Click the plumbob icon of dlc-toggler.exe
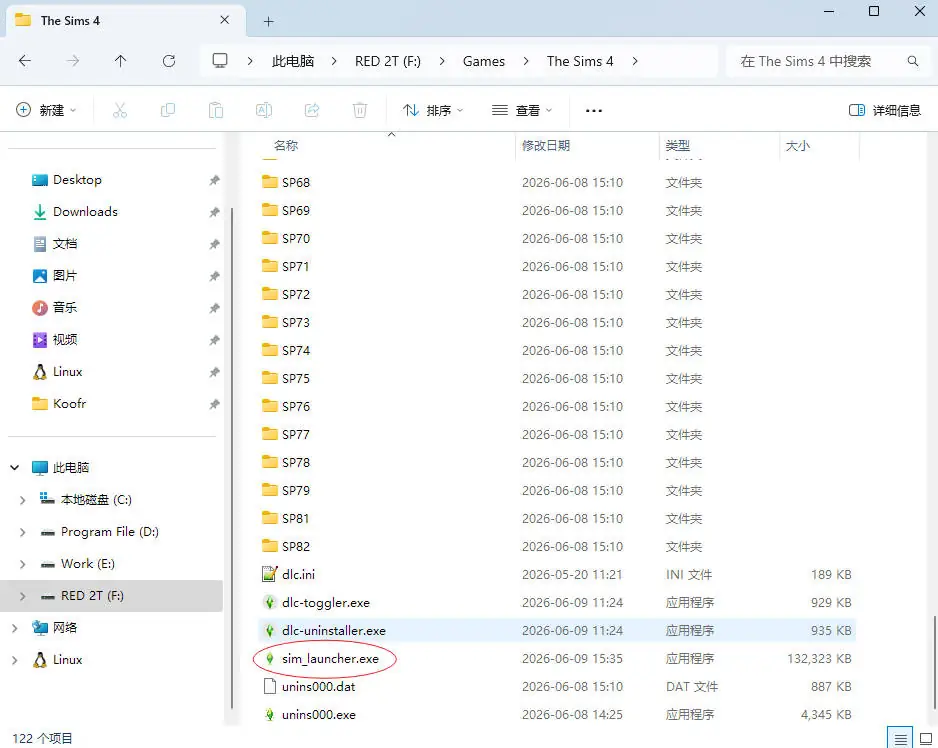This screenshot has height=748, width=938. click(270, 603)
